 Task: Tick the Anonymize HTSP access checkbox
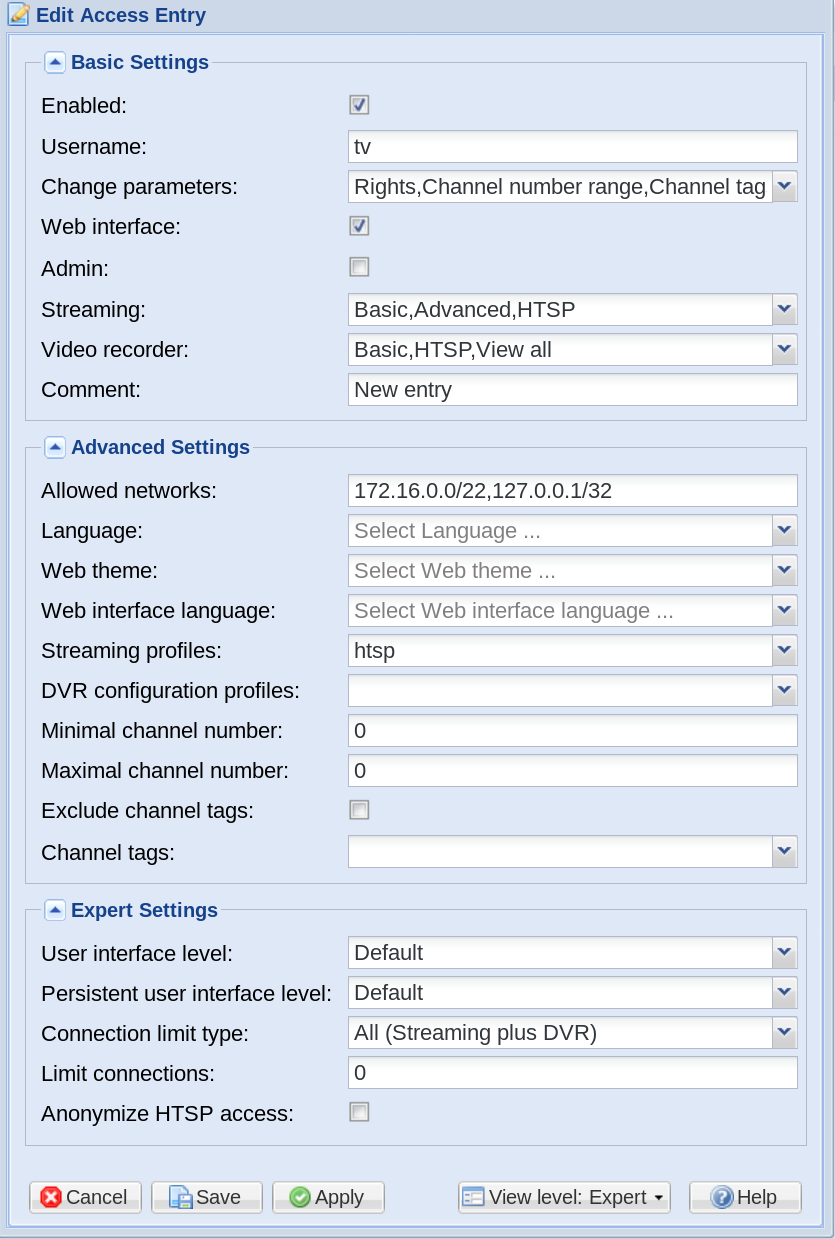(359, 1111)
